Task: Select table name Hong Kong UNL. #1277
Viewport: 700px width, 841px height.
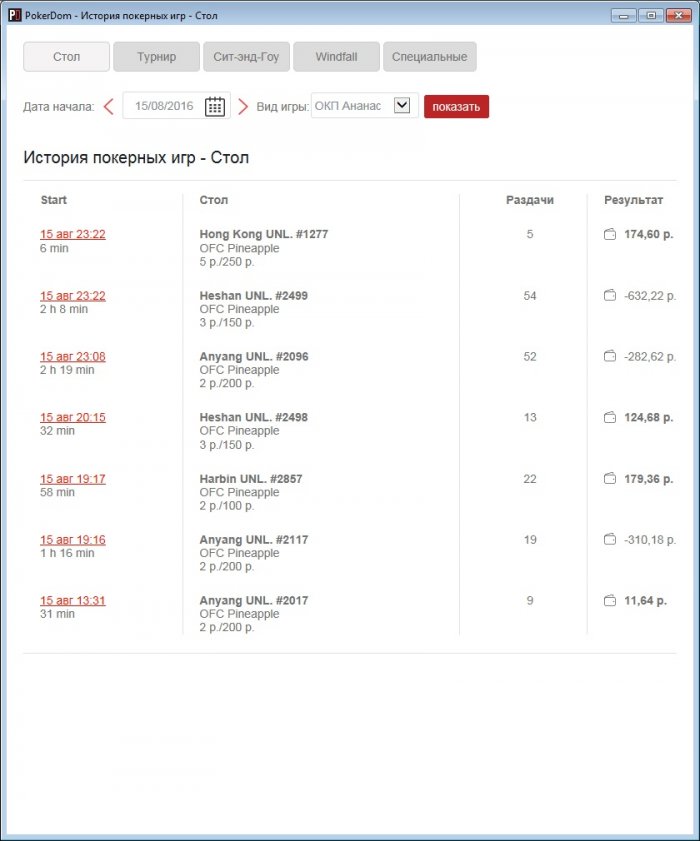Action: pos(263,234)
